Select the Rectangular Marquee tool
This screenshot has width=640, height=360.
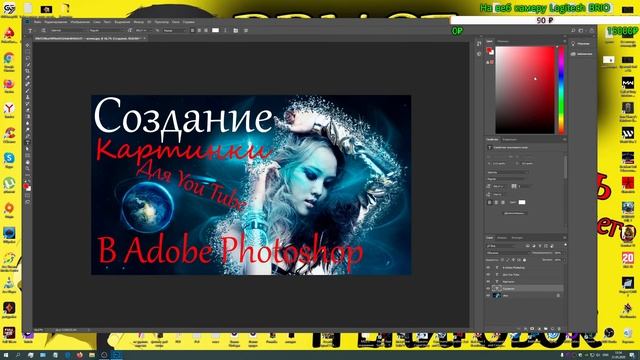pyautogui.click(x=27, y=51)
